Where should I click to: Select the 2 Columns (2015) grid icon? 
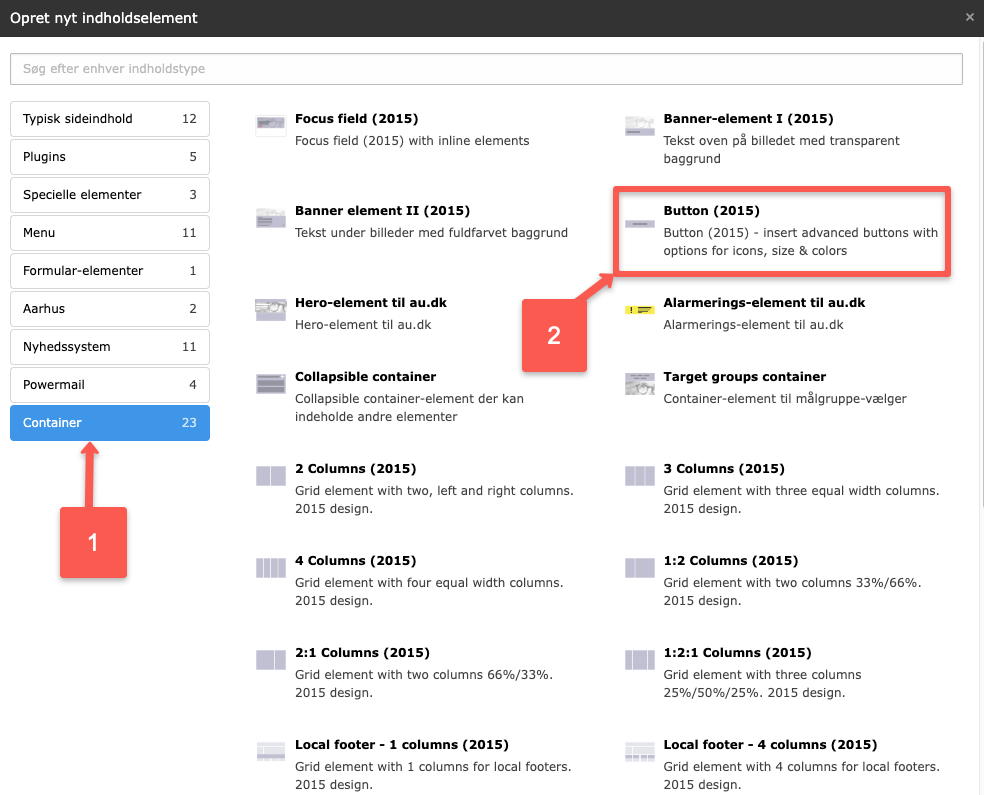[271, 476]
